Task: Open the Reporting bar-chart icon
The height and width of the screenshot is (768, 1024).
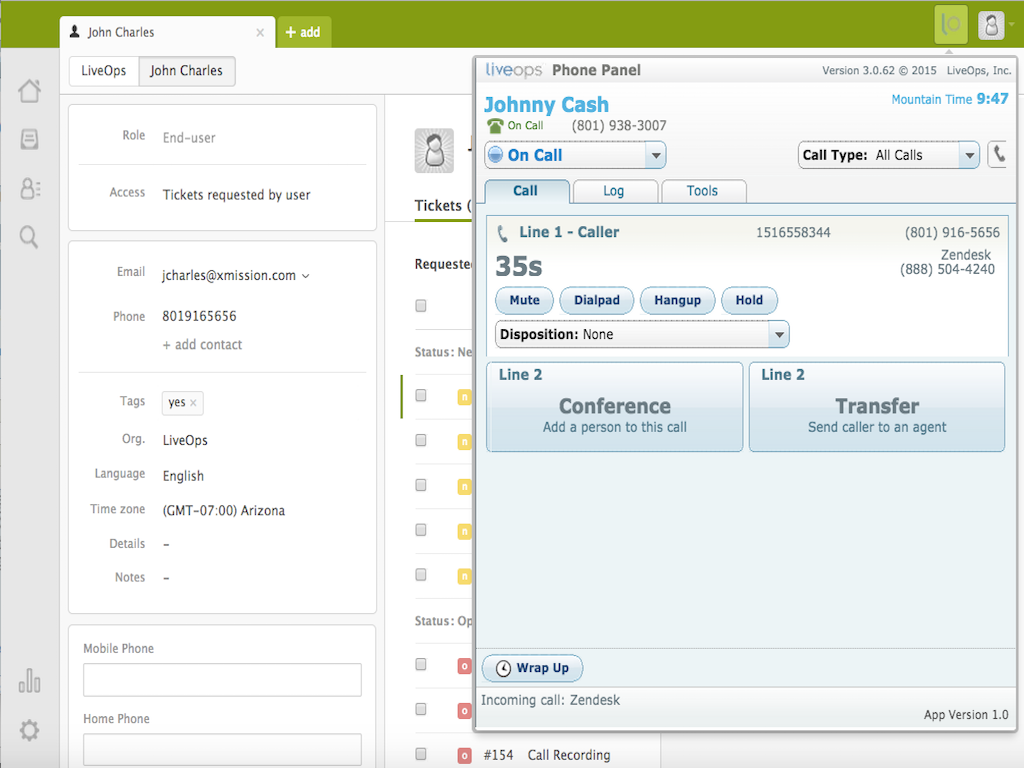Action: pyautogui.click(x=29, y=681)
